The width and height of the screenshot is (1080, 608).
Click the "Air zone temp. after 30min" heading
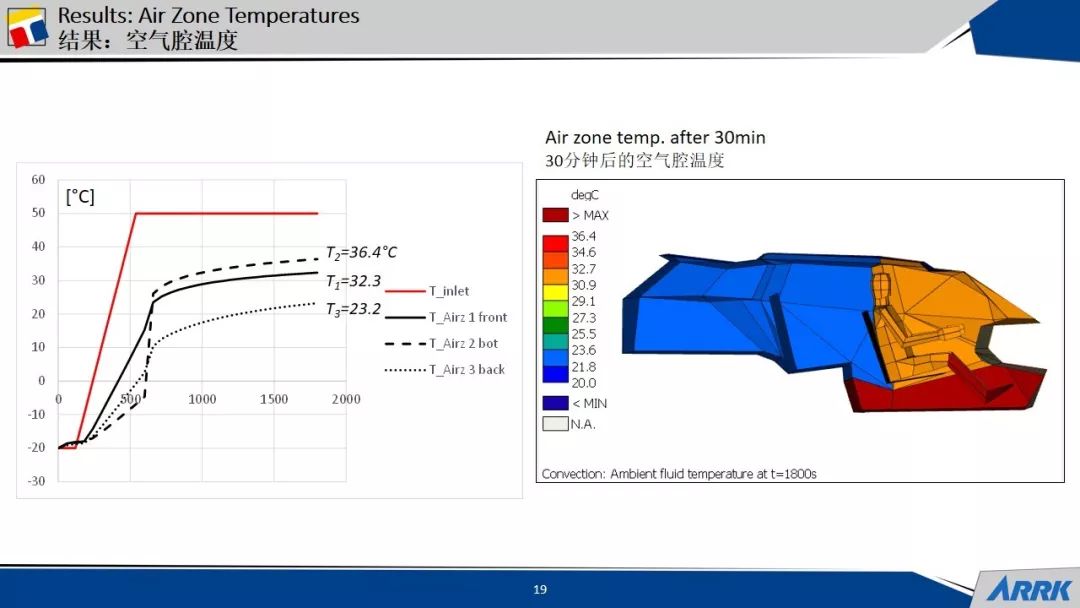pyautogui.click(x=655, y=137)
